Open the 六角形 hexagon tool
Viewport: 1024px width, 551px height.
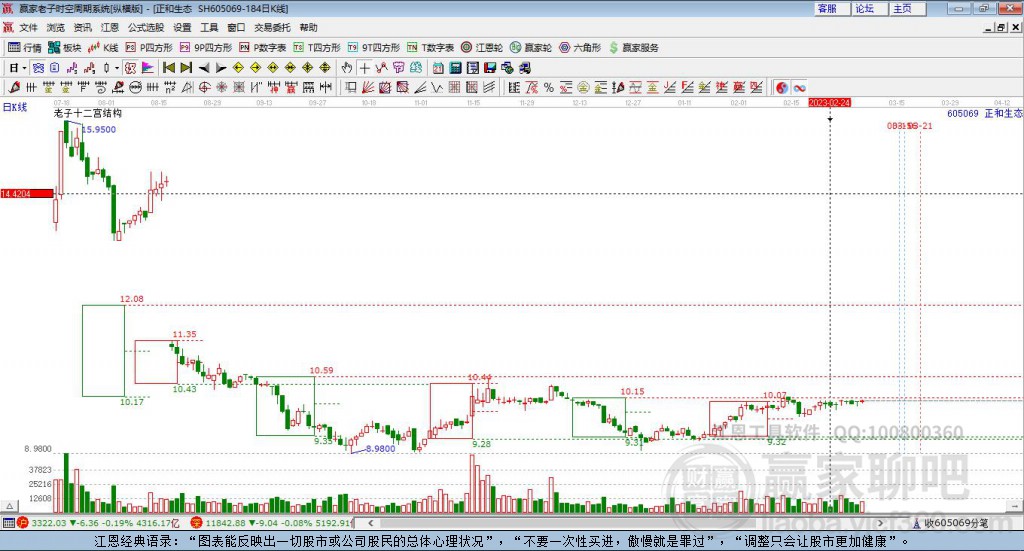[580, 48]
